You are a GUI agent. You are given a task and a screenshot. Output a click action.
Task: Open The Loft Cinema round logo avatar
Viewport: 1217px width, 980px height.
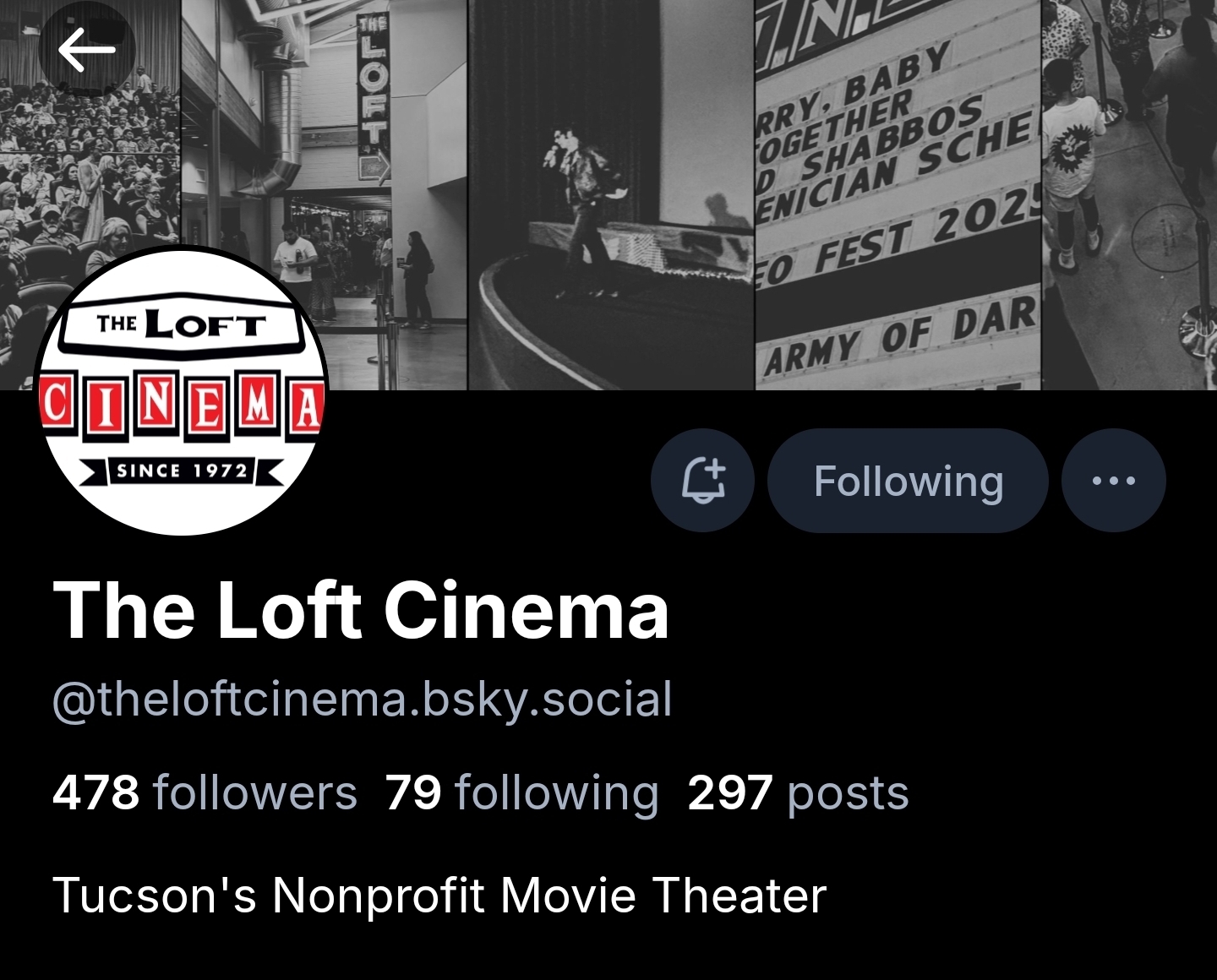[x=182, y=390]
